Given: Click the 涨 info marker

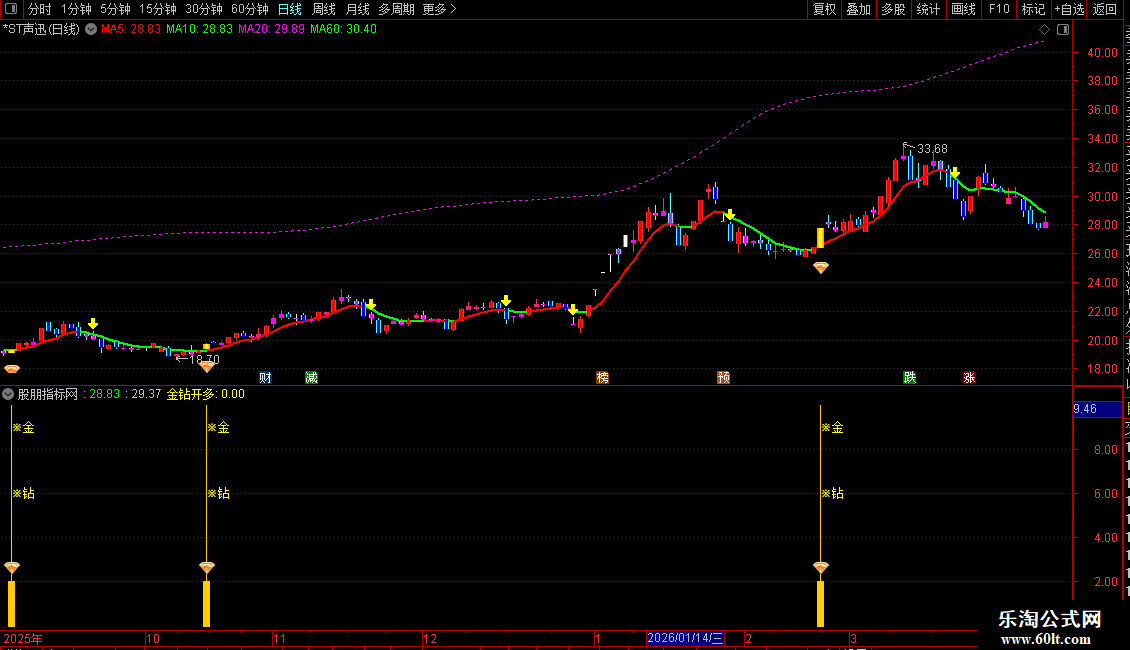Looking at the screenshot, I should [x=969, y=378].
